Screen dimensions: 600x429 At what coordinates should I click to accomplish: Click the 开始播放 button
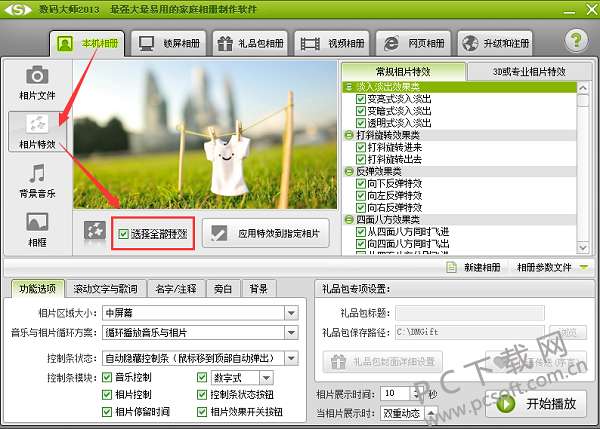536,404
